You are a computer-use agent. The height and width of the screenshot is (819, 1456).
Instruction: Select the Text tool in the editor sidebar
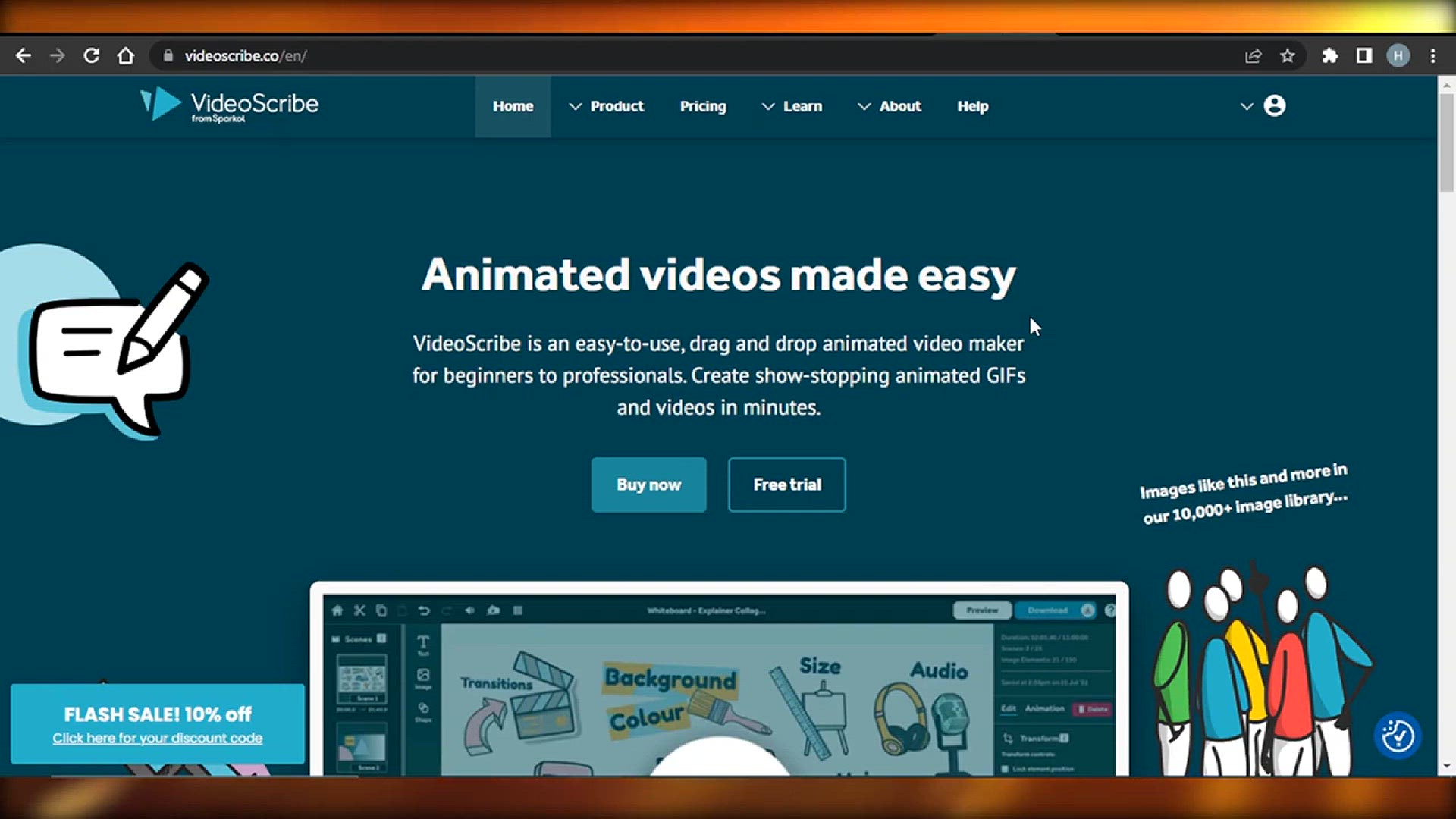tap(424, 642)
